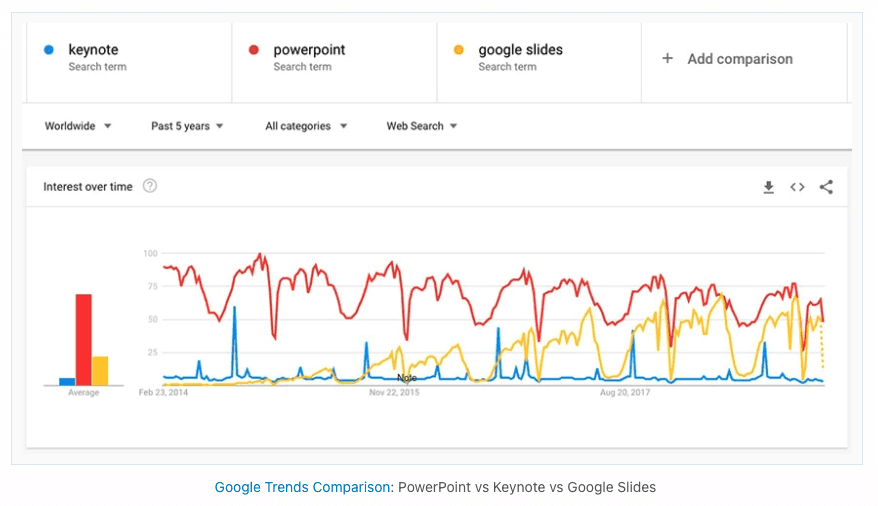Select the google slides search term
This screenshot has width=878, height=506.
pyautogui.click(x=520, y=50)
